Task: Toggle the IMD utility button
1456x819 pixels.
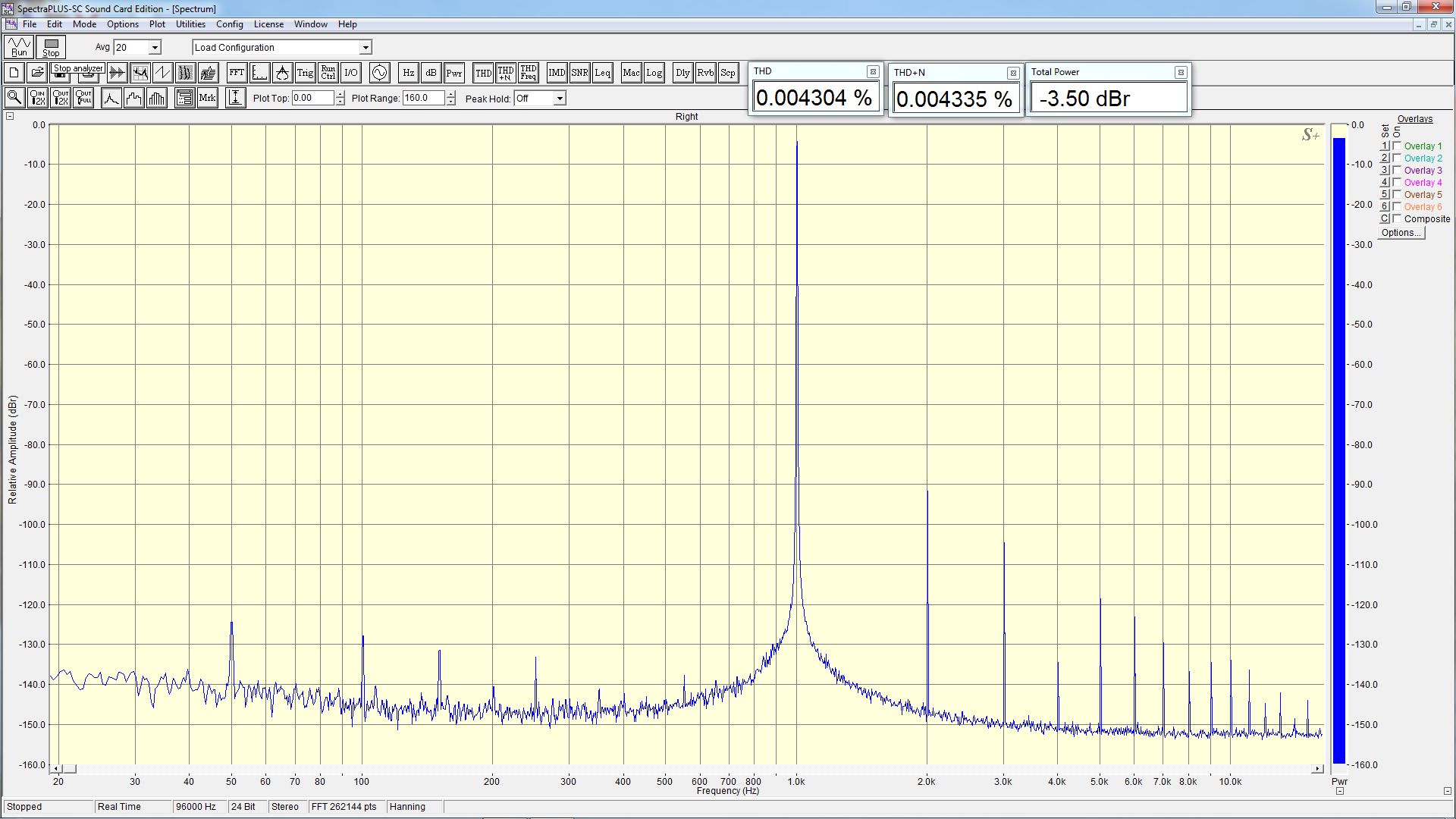Action: [557, 73]
